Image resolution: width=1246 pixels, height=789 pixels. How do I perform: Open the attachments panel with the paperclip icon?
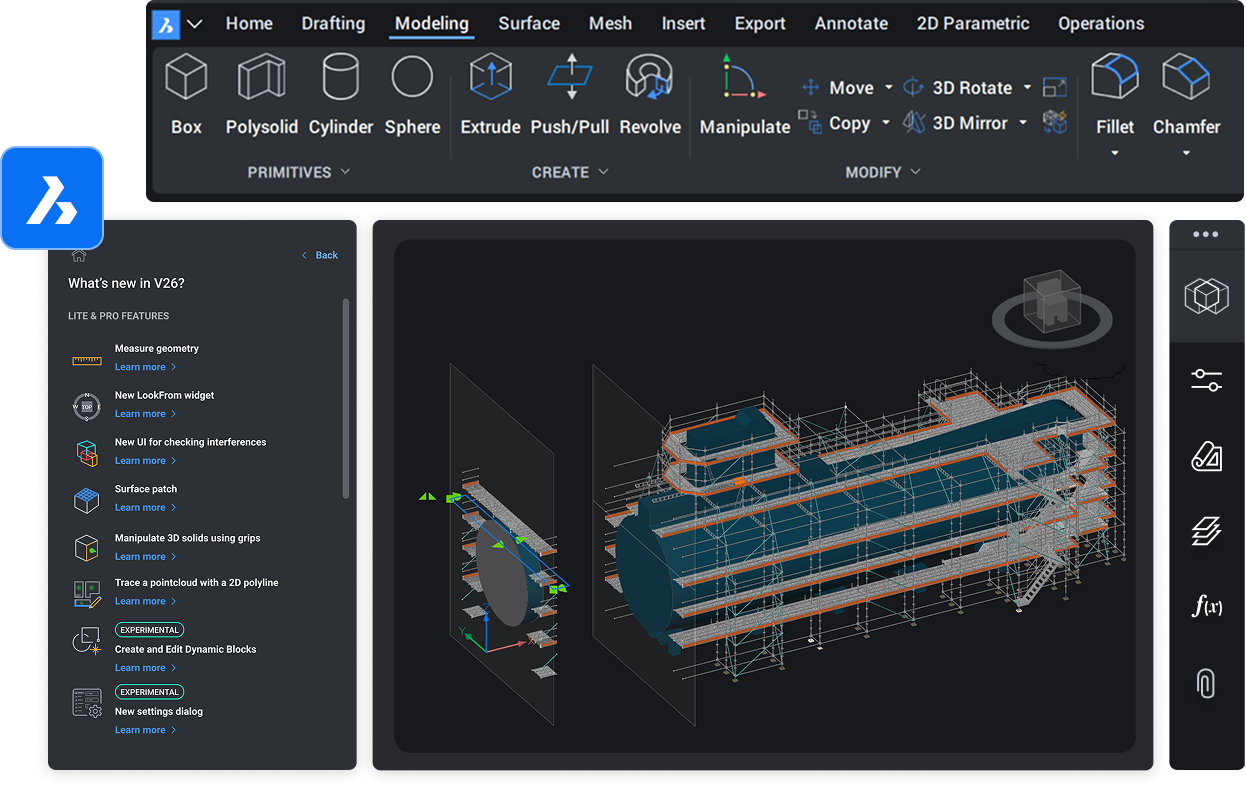coord(1206,683)
